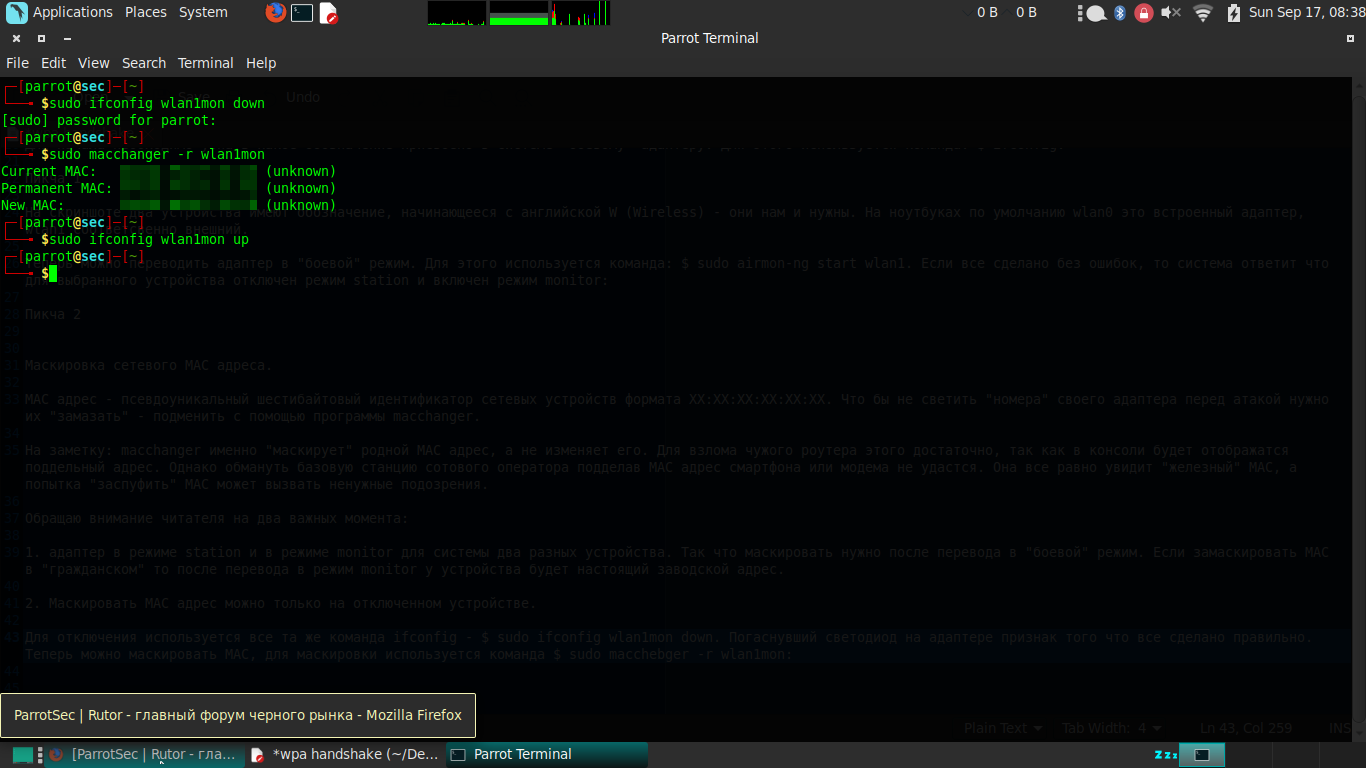Click the Parrot logo menu icon

[x=16, y=13]
